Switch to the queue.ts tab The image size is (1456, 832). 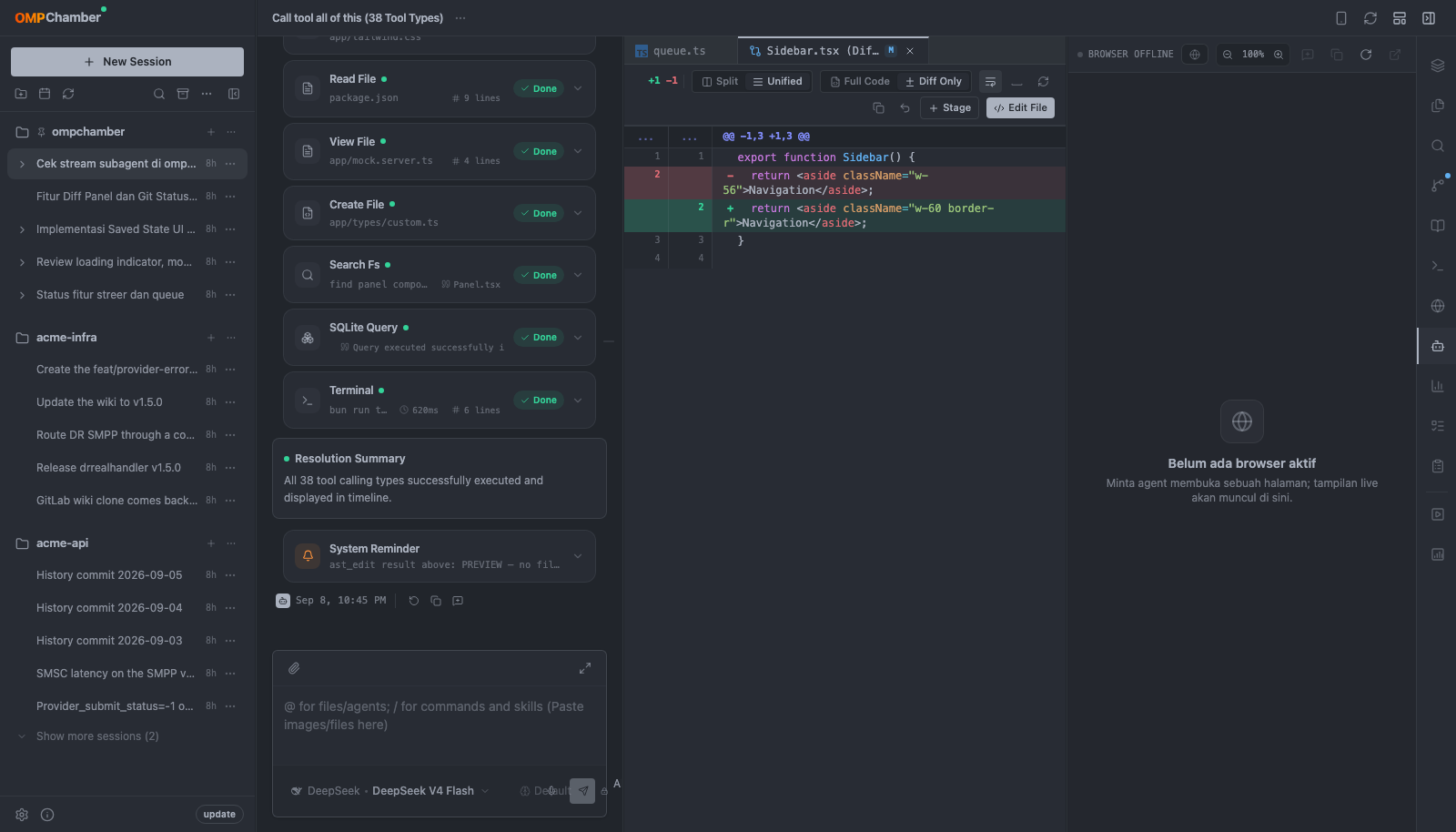680,51
